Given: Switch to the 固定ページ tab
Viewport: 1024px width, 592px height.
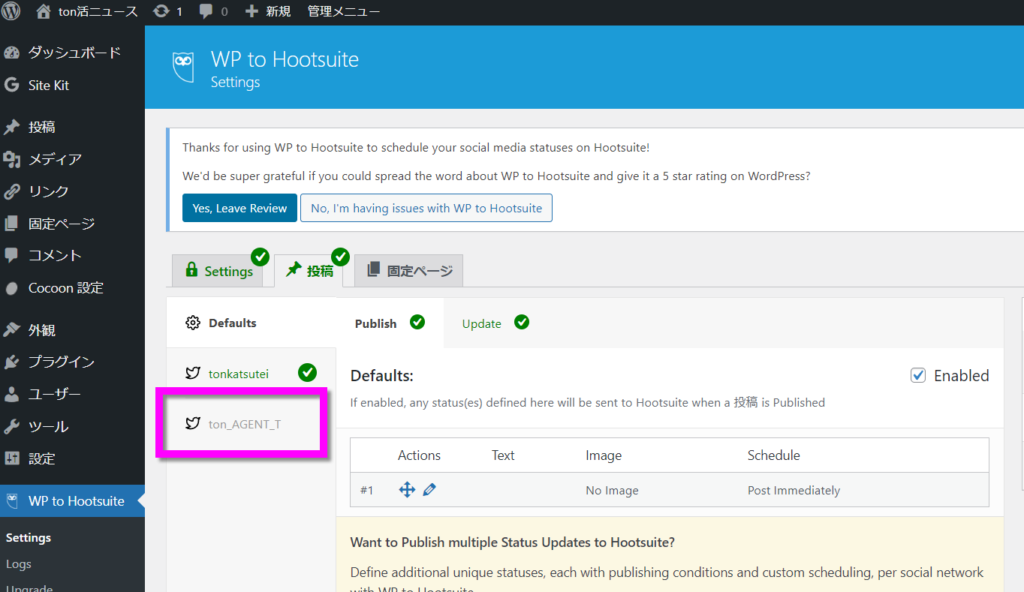Looking at the screenshot, I should coord(409,271).
